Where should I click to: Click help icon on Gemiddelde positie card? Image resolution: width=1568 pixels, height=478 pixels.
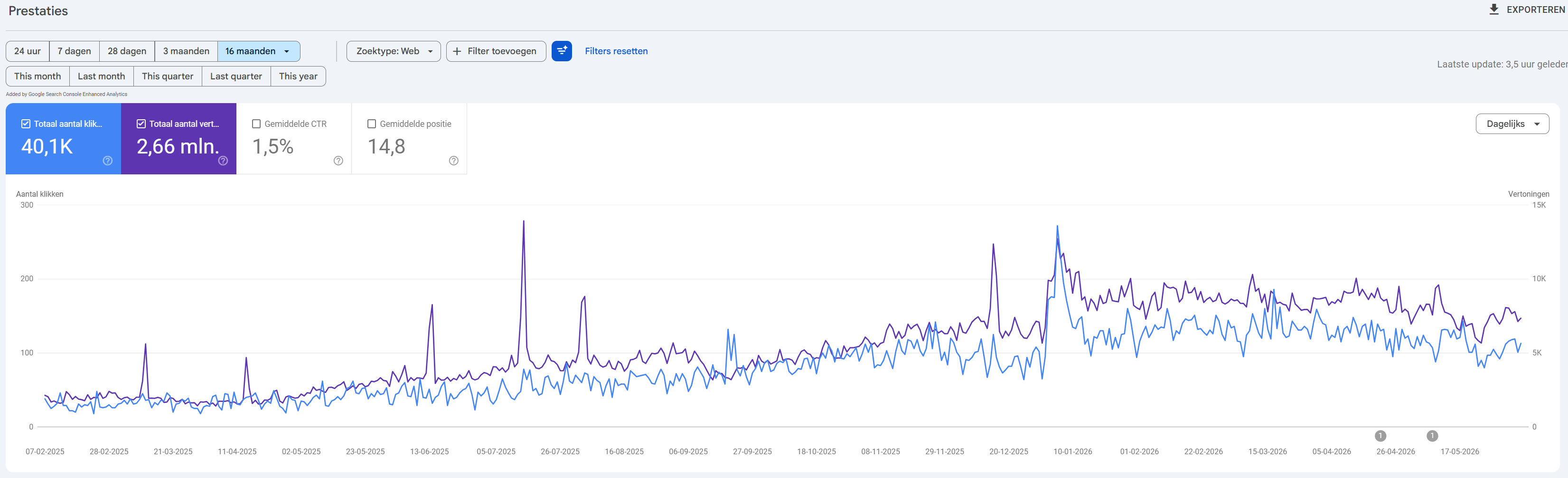click(x=453, y=161)
